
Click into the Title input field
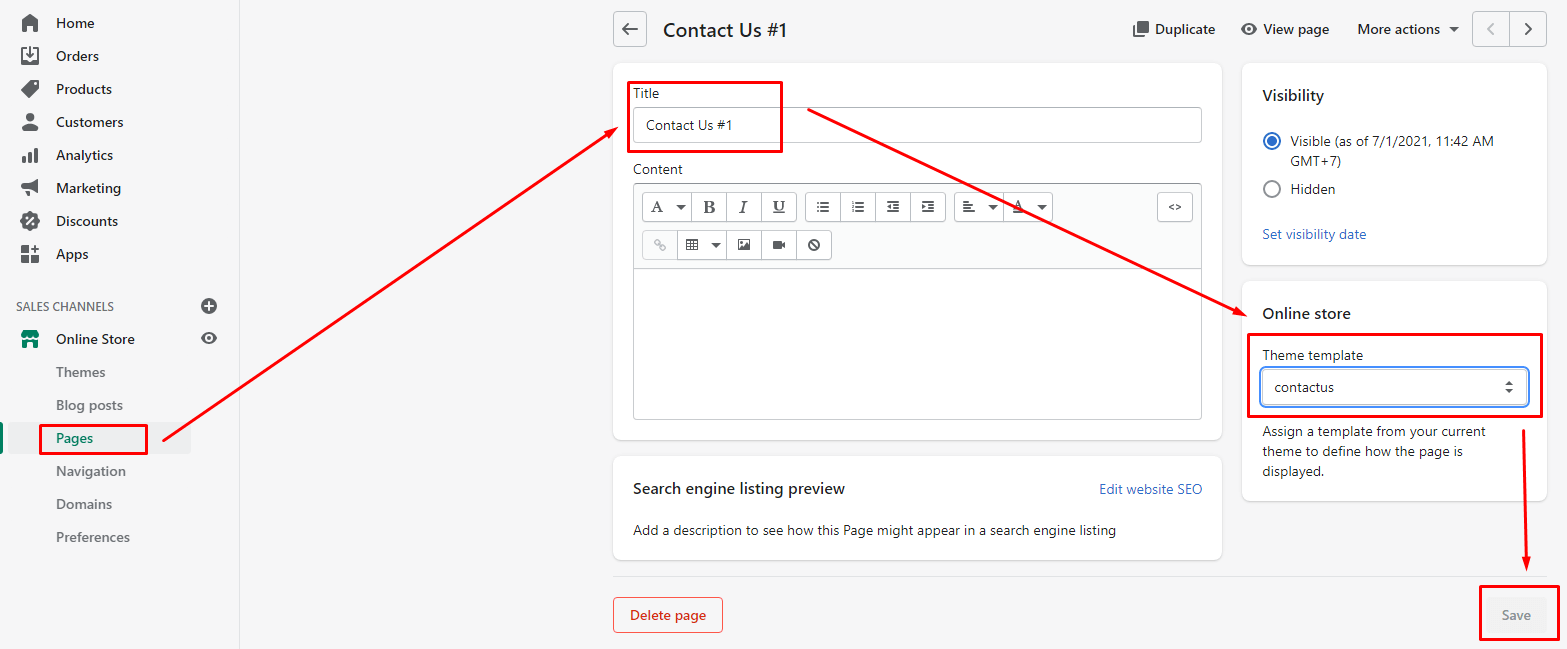[916, 125]
